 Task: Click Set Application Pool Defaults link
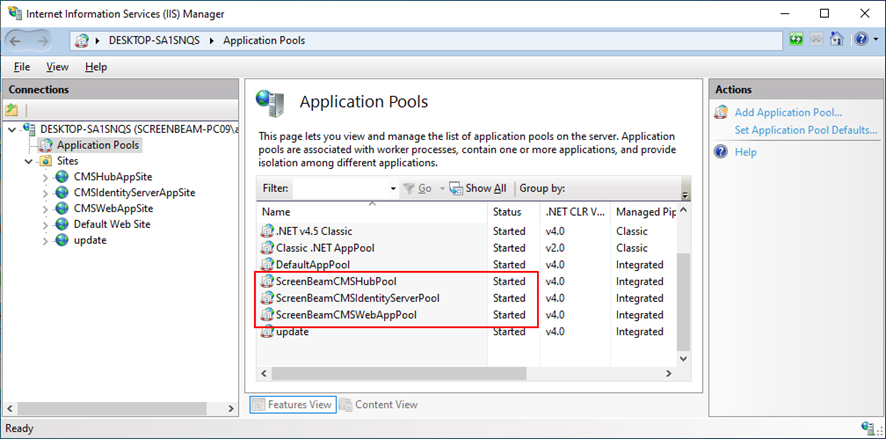[x=806, y=130]
